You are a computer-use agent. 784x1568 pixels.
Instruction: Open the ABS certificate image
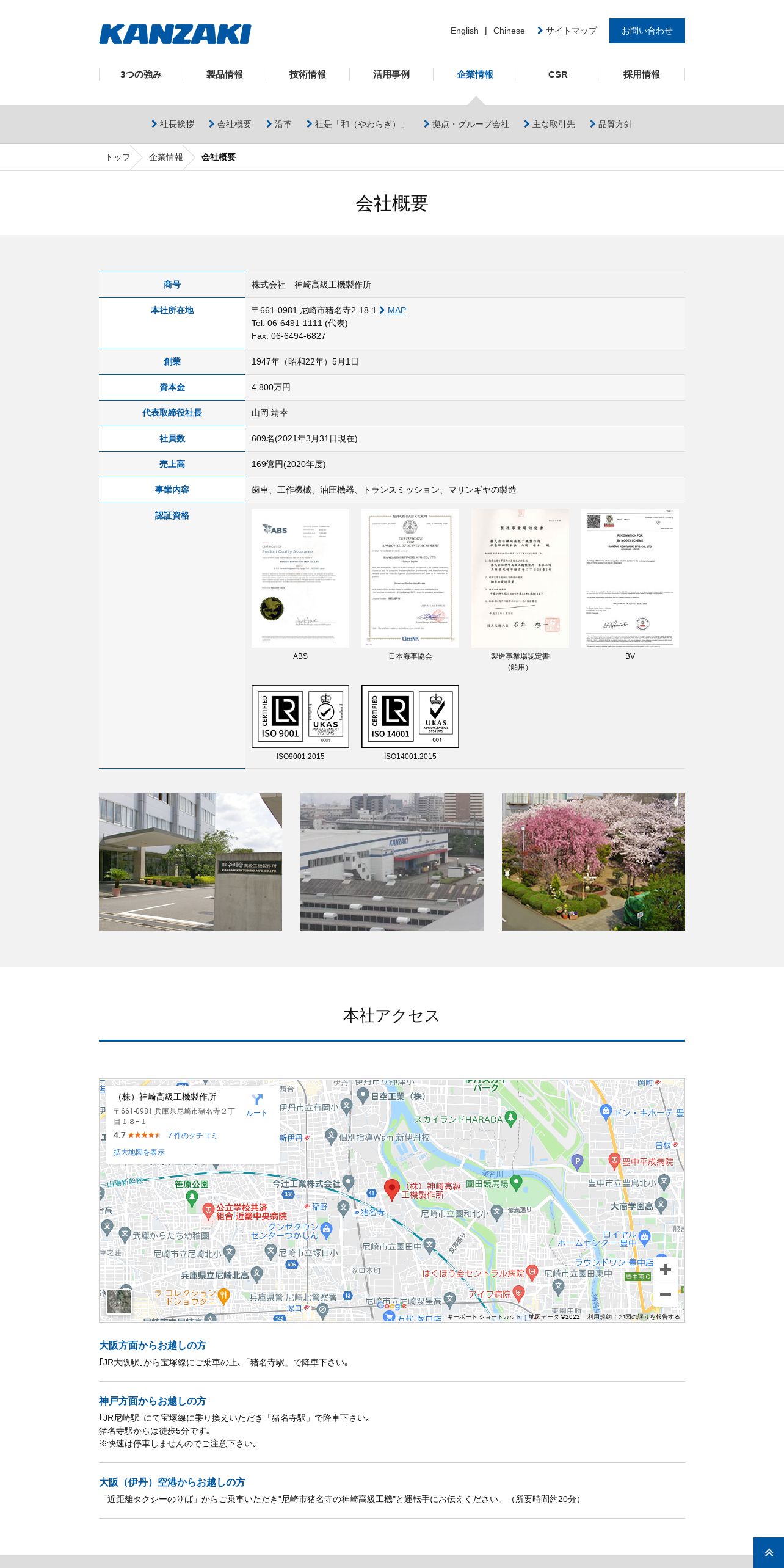pos(300,578)
